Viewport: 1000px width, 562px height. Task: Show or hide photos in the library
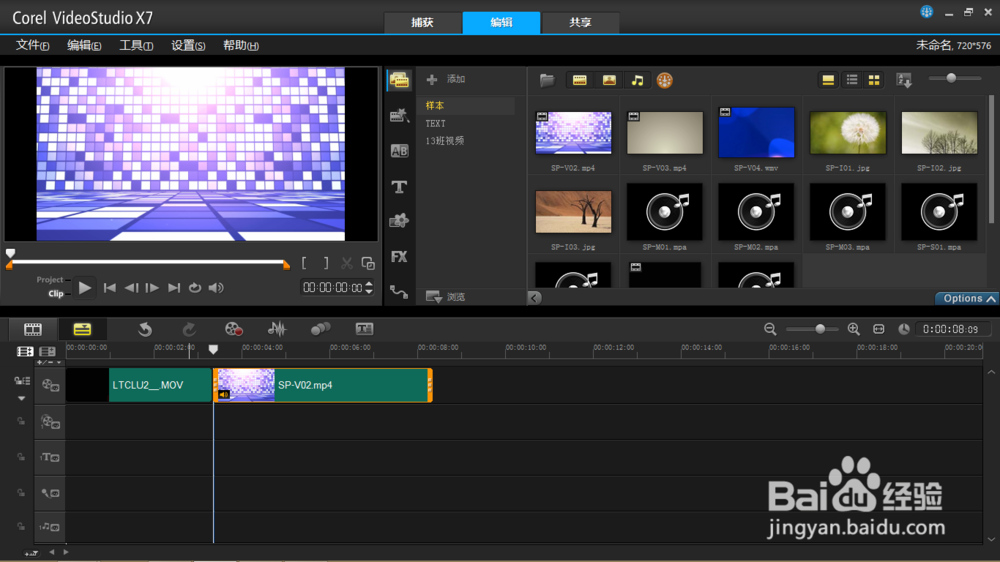[609, 80]
